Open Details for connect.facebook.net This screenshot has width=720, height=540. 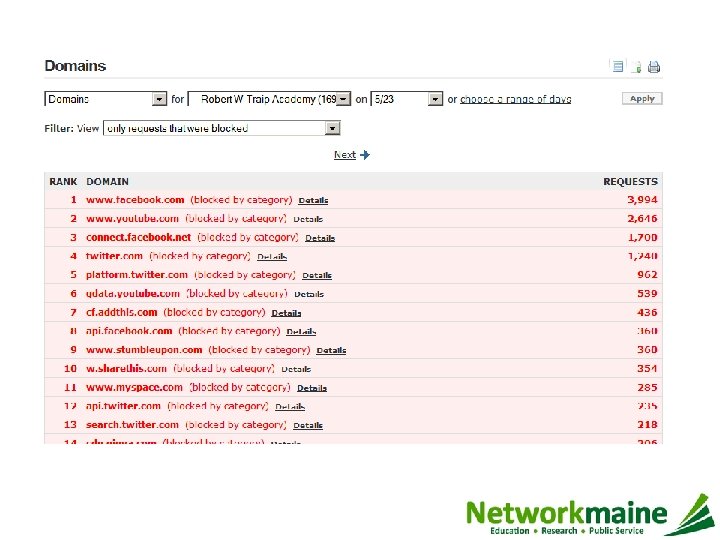[x=320, y=238]
